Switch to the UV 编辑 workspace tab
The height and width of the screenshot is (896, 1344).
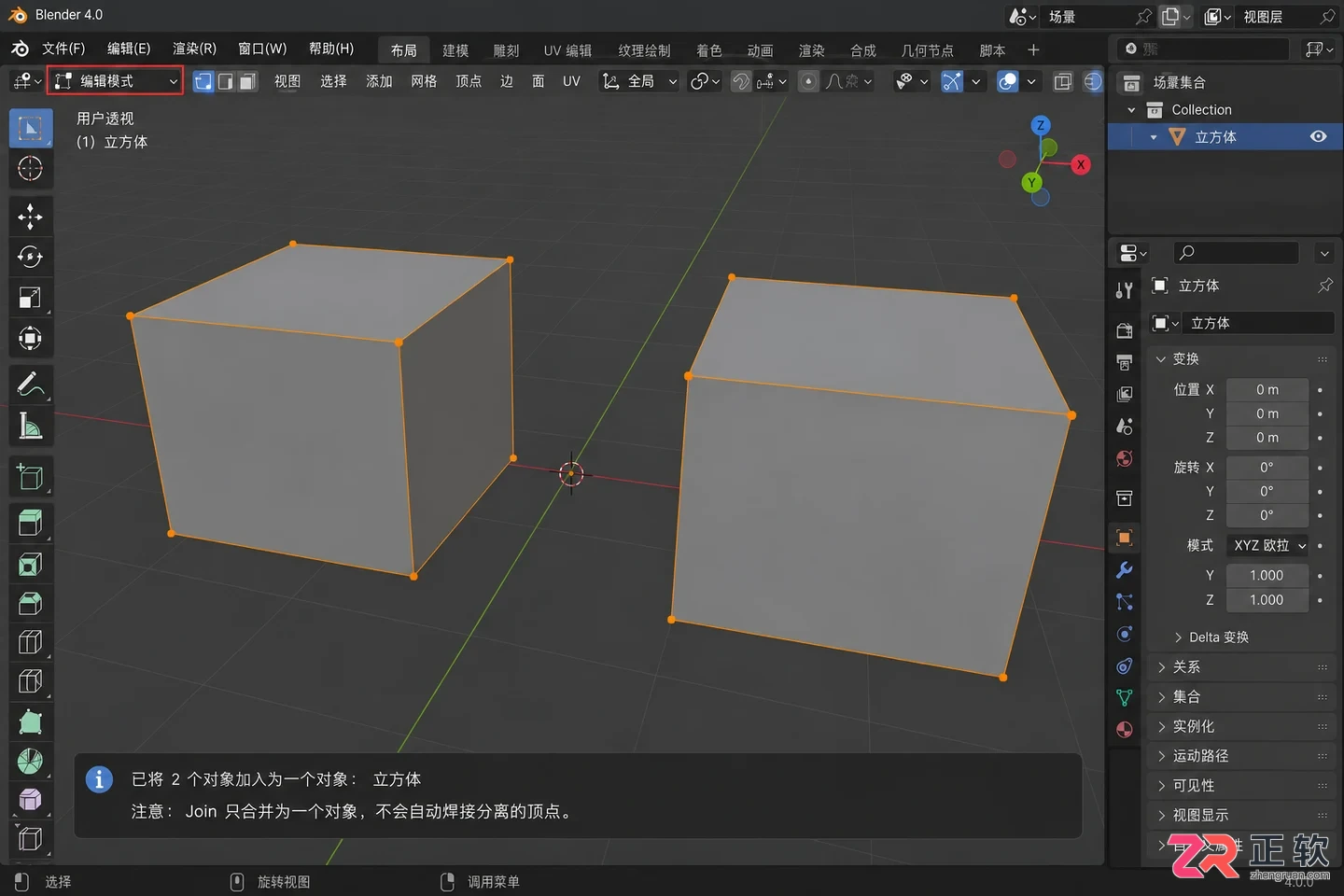(x=567, y=50)
